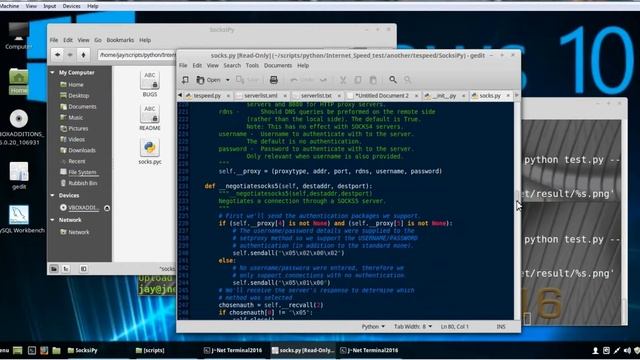Viewport: 640px width, 360px height.
Task: Click the Up arrow in file manager
Action: (83, 55)
